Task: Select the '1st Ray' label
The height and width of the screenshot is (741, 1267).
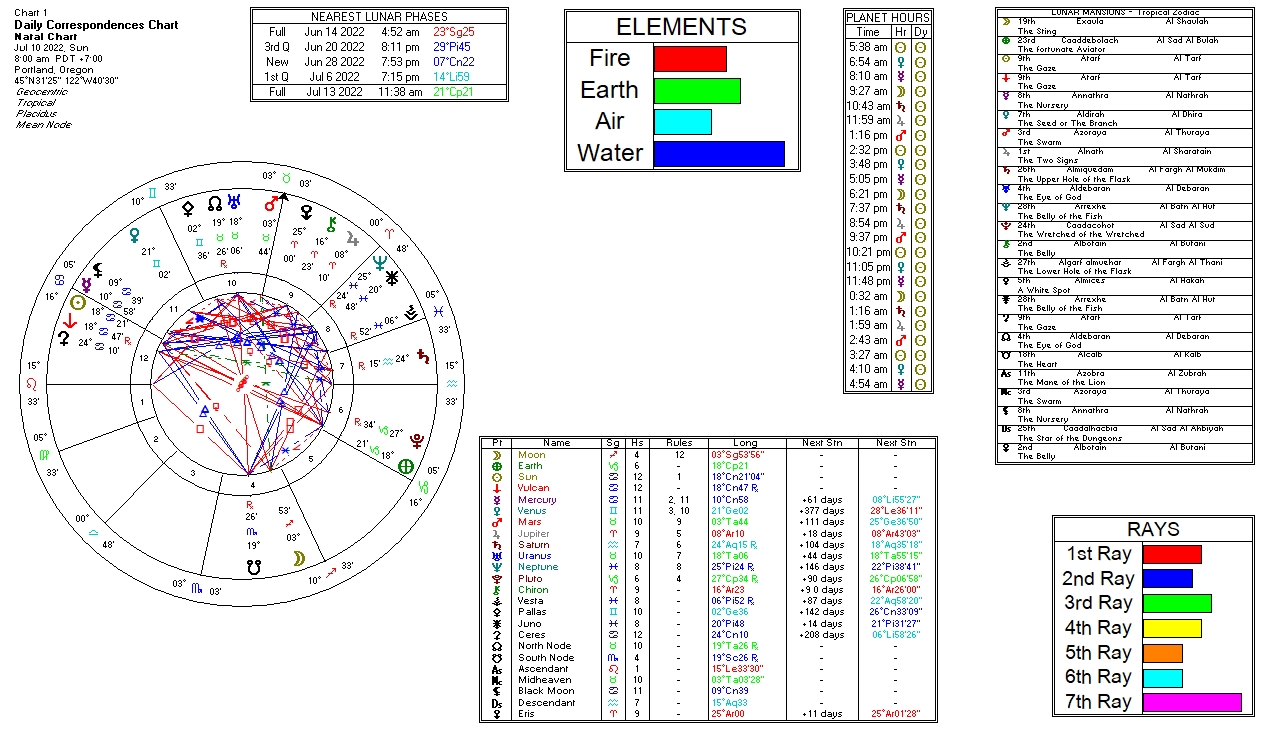Action: (1101, 554)
